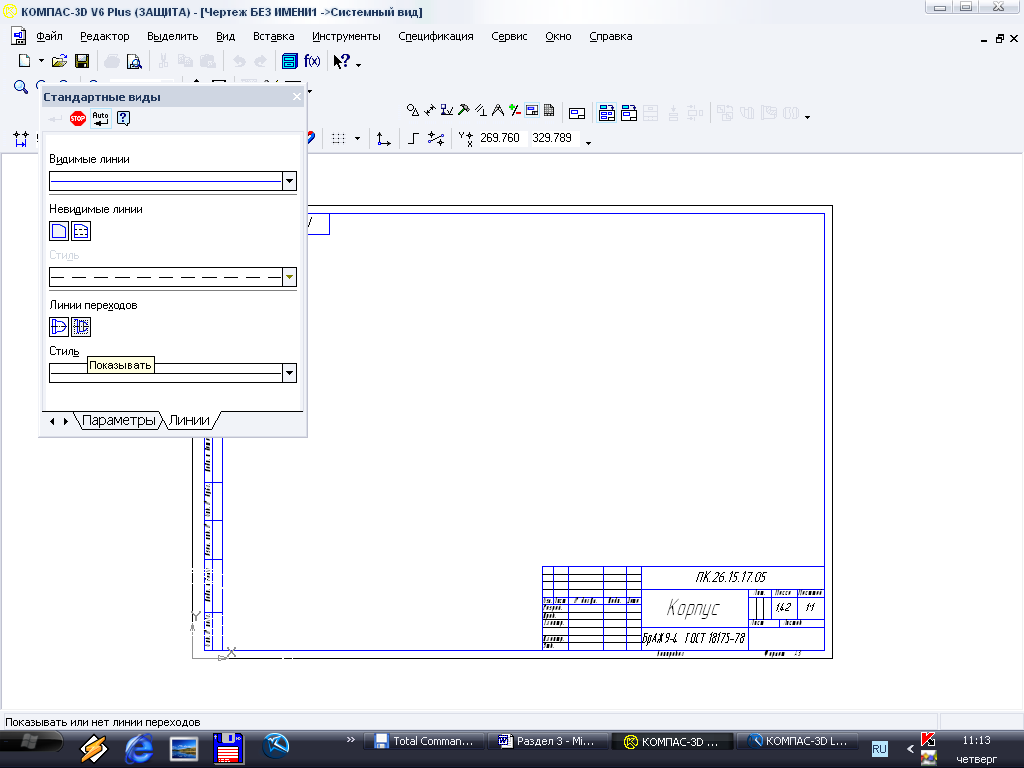Open the Сервис menu
Screen dimensions: 1024x768
(509, 37)
